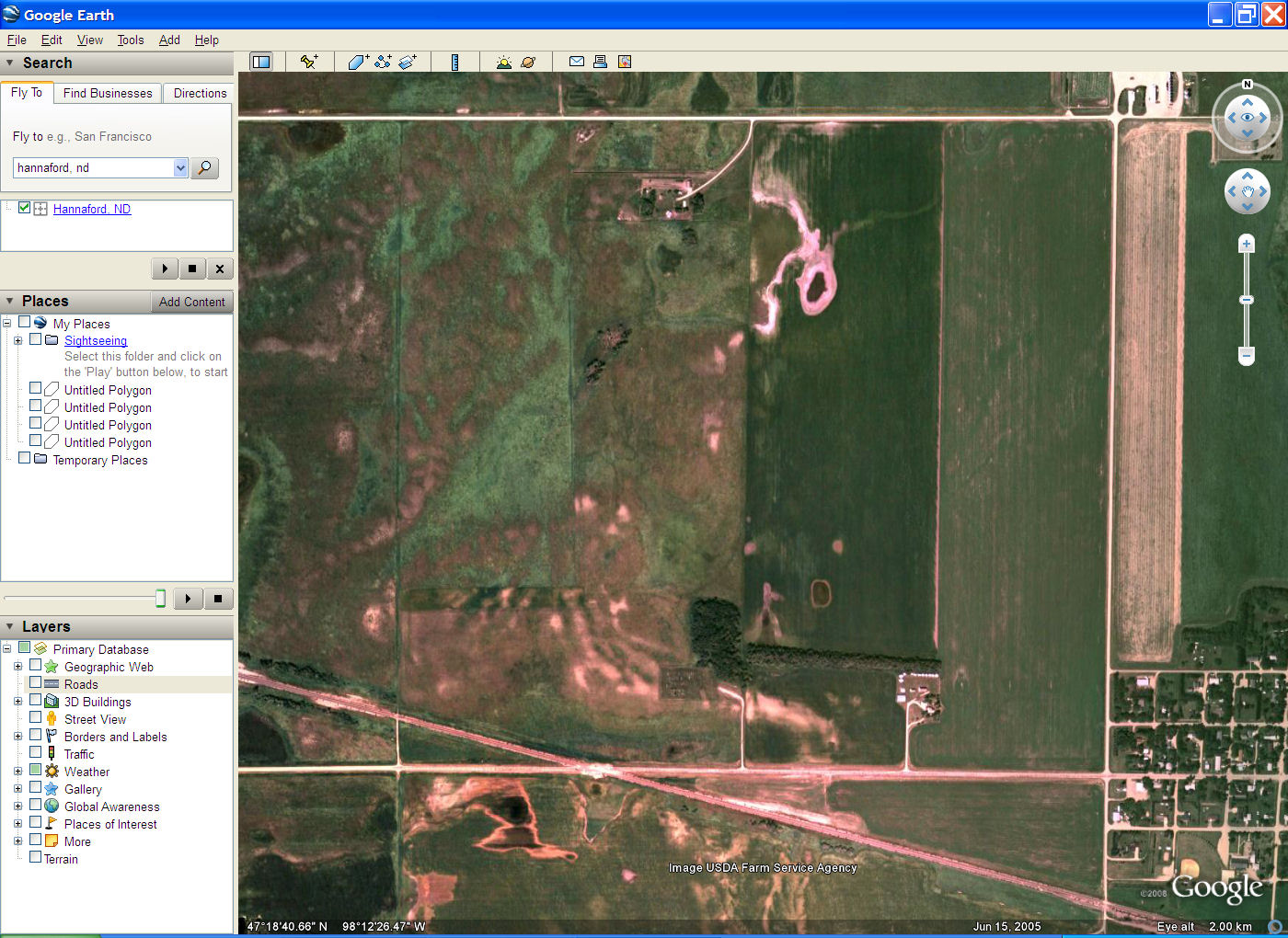Image resolution: width=1288 pixels, height=938 pixels.
Task: Click the eye icon in look joystick
Action: [x=1248, y=118]
